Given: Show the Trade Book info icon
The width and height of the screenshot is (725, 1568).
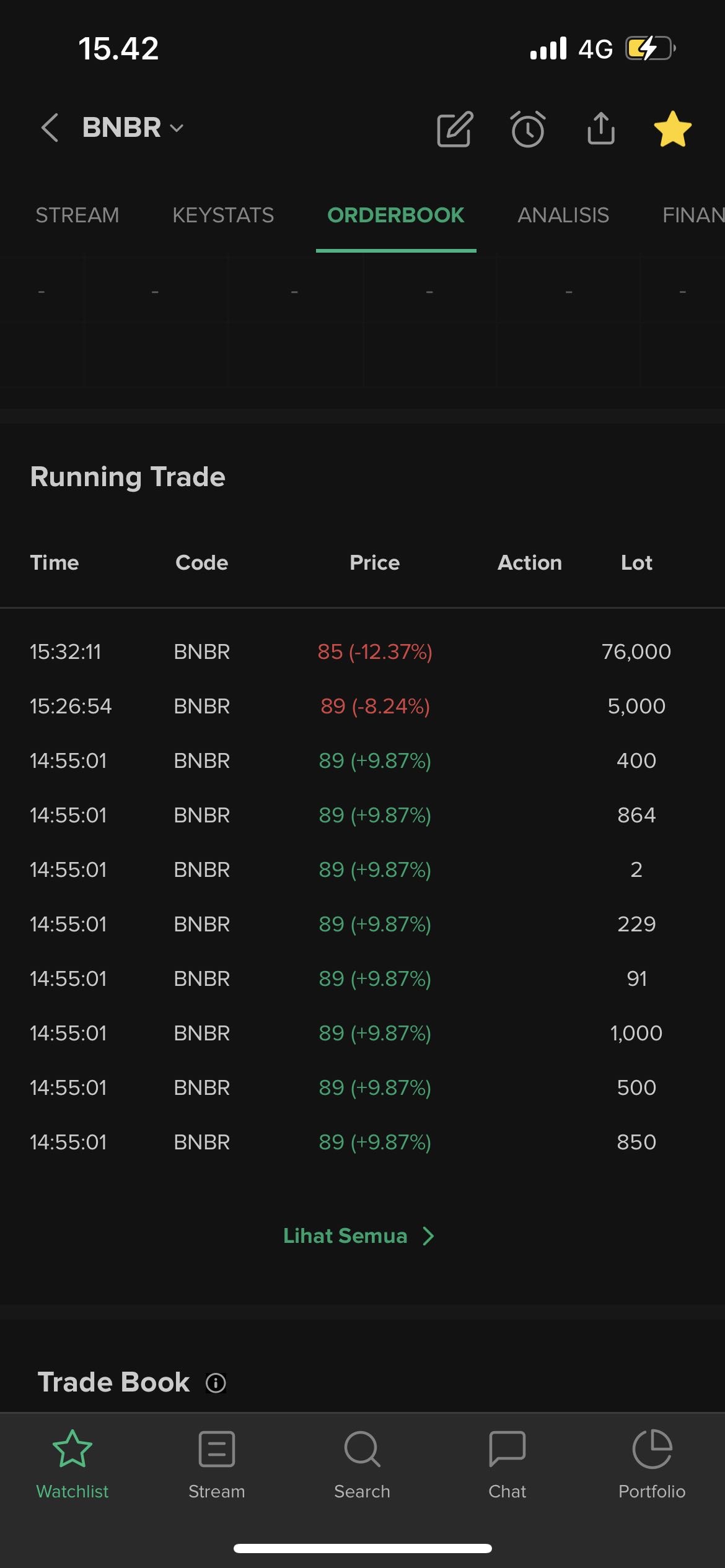Looking at the screenshot, I should click(216, 1383).
